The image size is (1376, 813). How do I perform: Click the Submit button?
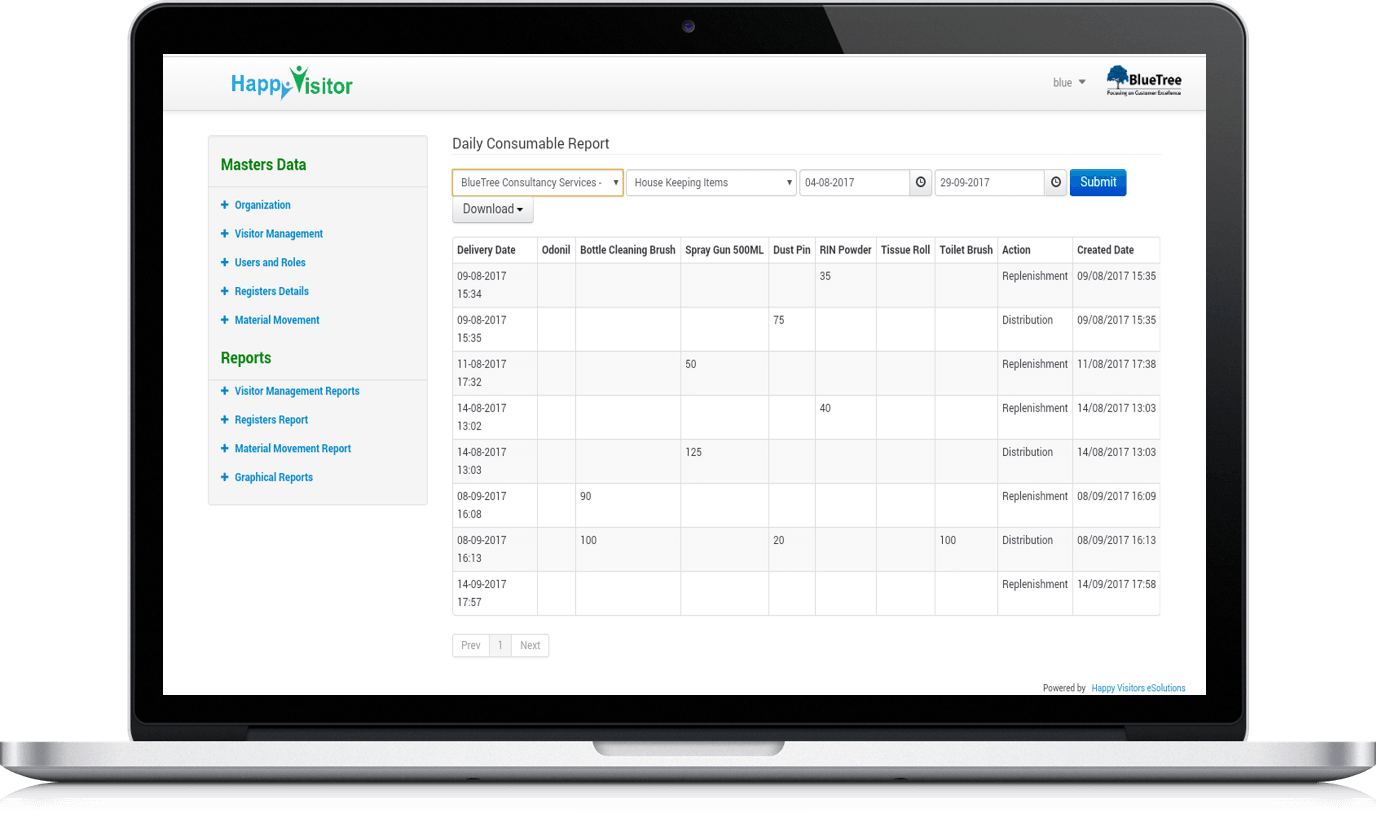[x=1098, y=182]
